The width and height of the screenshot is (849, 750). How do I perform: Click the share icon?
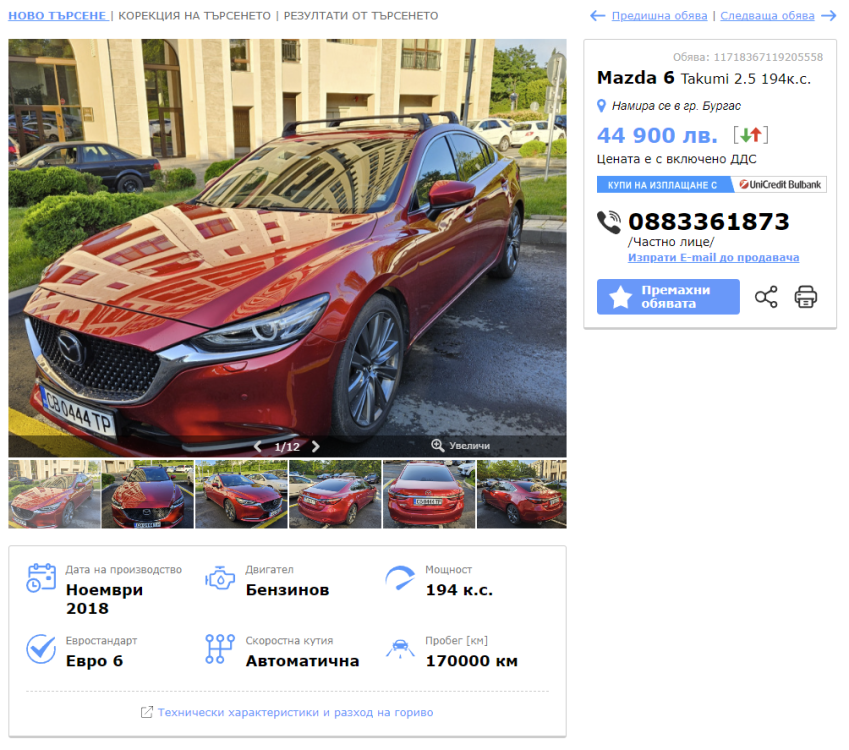pyautogui.click(x=766, y=297)
